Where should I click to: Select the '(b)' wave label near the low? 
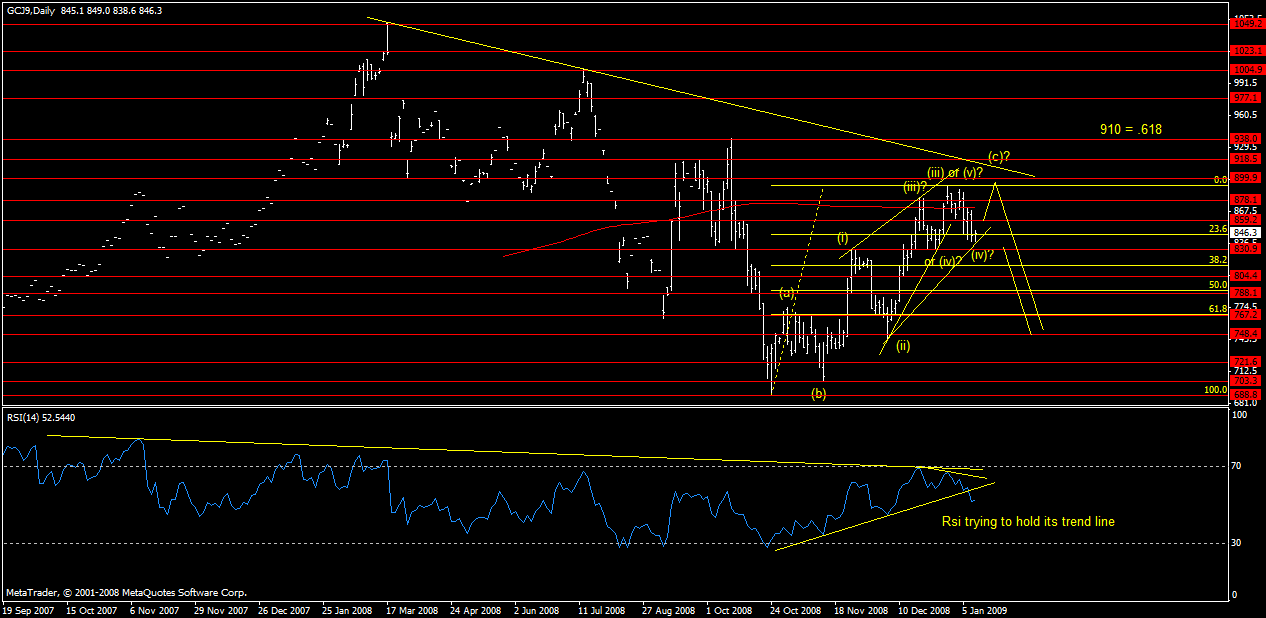(818, 394)
